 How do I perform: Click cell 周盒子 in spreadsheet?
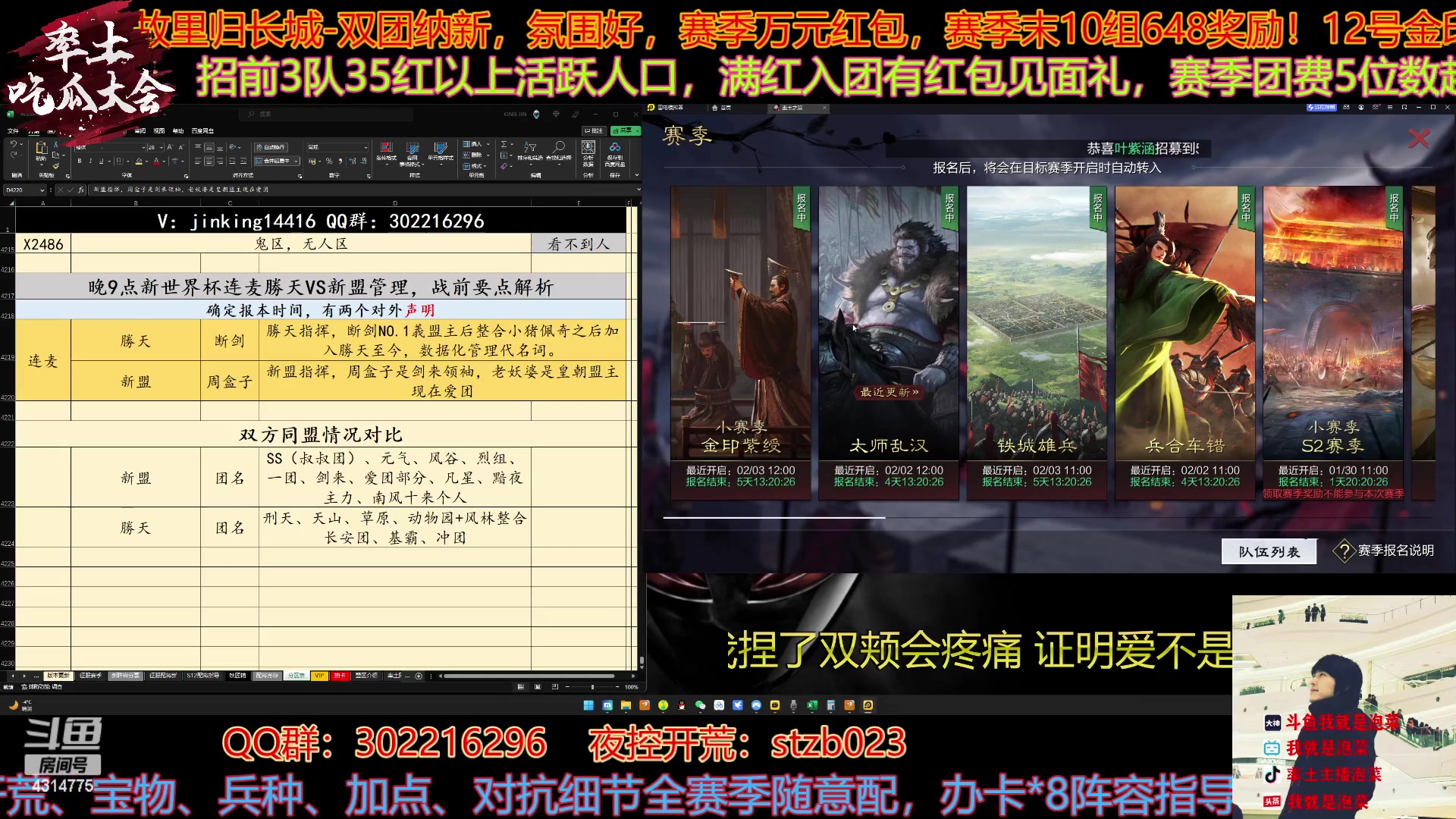click(230, 381)
